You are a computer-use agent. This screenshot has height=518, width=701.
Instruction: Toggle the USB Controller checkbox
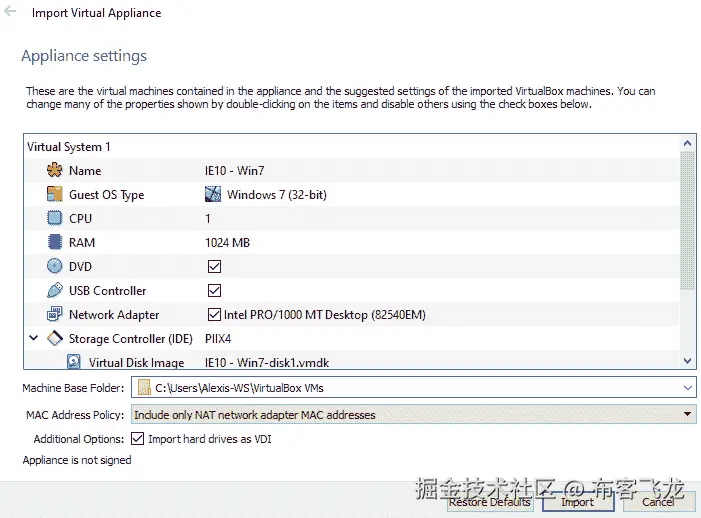(x=214, y=291)
